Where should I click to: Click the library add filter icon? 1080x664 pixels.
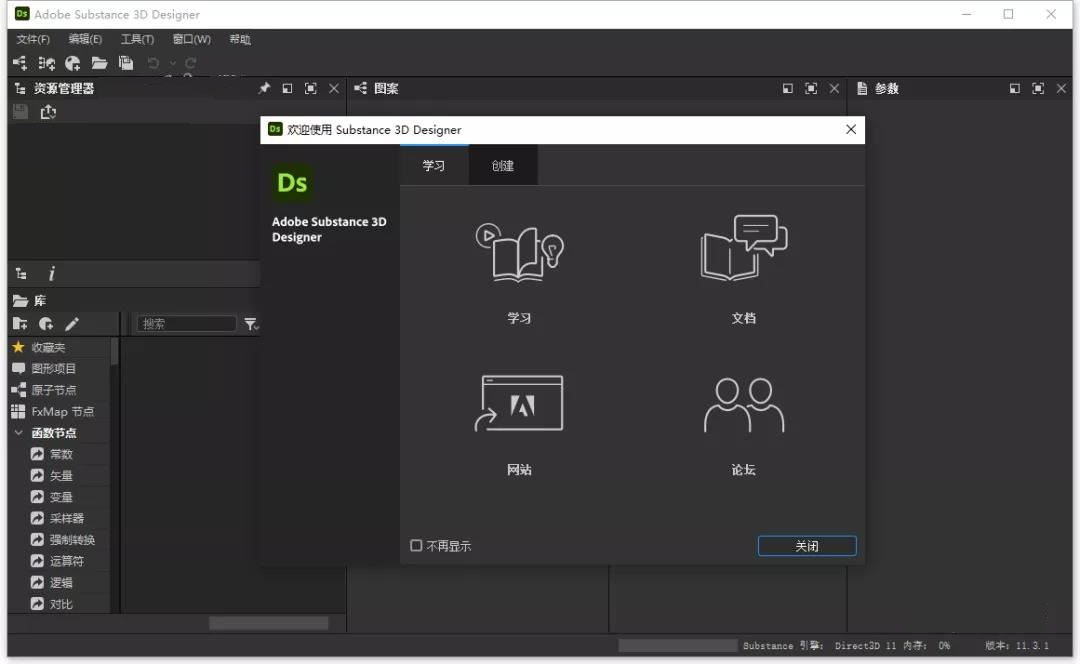[46, 324]
